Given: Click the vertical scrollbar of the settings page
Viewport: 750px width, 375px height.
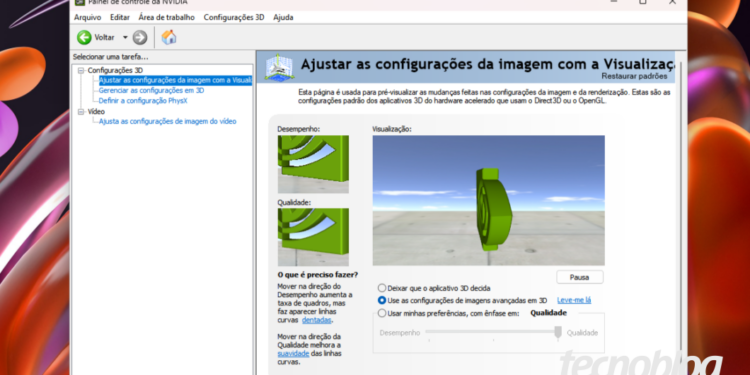Looking at the screenshot, I should [680, 213].
